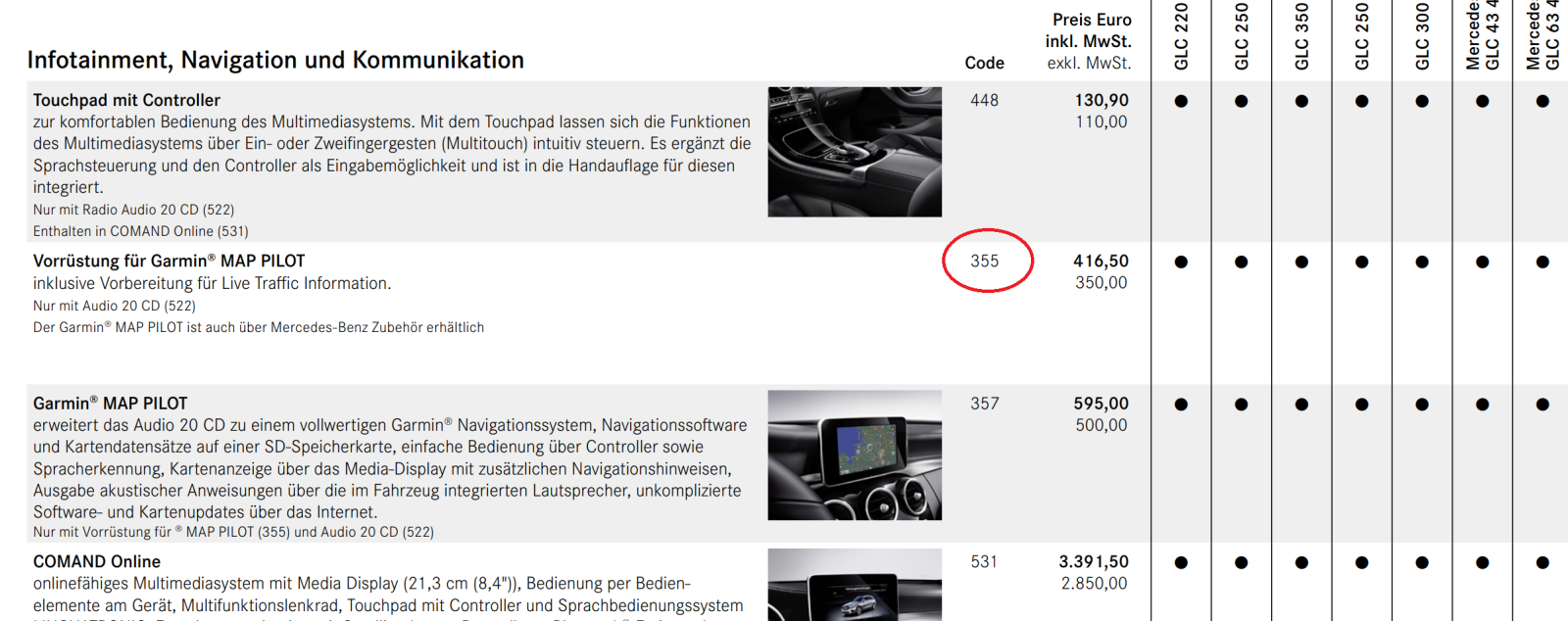Open the Garmin MAP PILOT navigation screen image

[855, 455]
